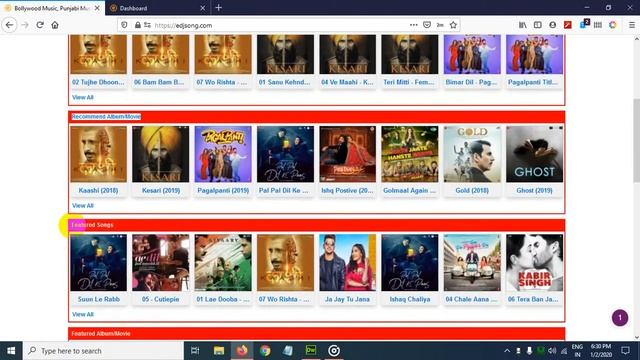
Task: Show site security lock info
Action: click(x=138, y=25)
